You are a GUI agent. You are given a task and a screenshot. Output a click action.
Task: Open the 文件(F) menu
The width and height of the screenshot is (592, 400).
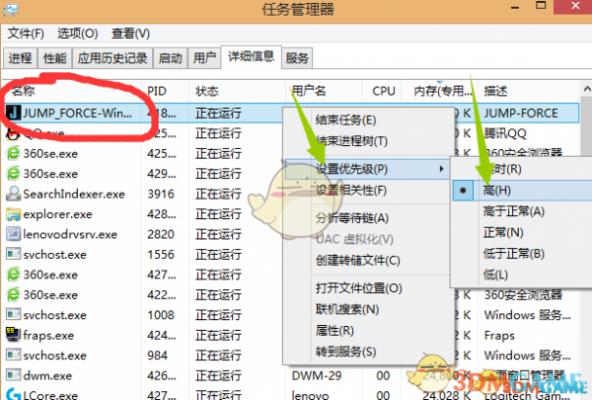tap(26, 34)
